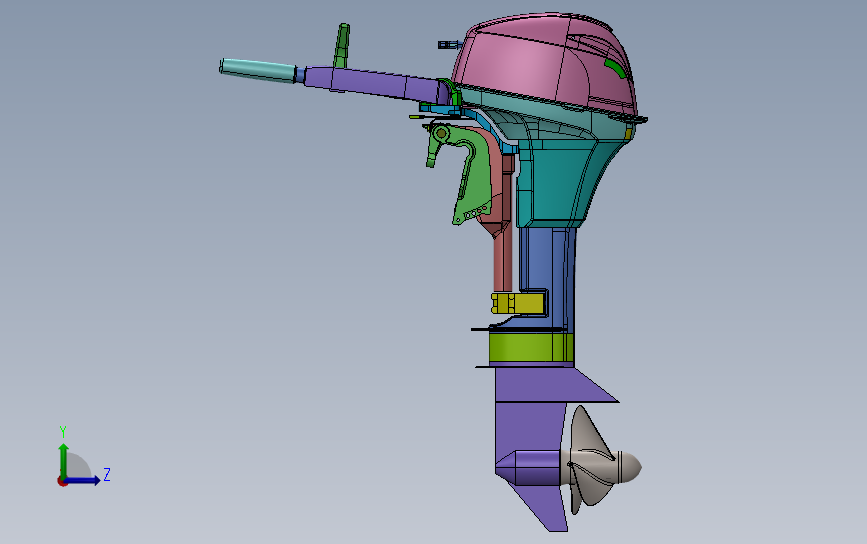The height and width of the screenshot is (544, 867).
Task: Select the purple tiller arm
Action: click(376, 83)
